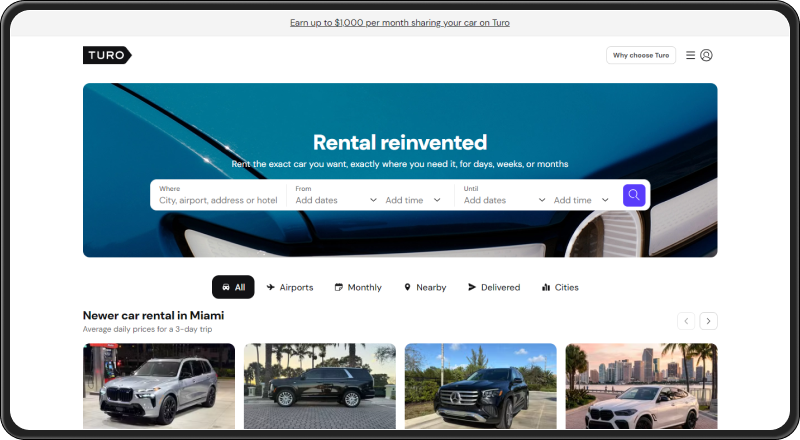Viewport: 800px width, 440px height.
Task: Open the user profile icon
Action: point(706,56)
